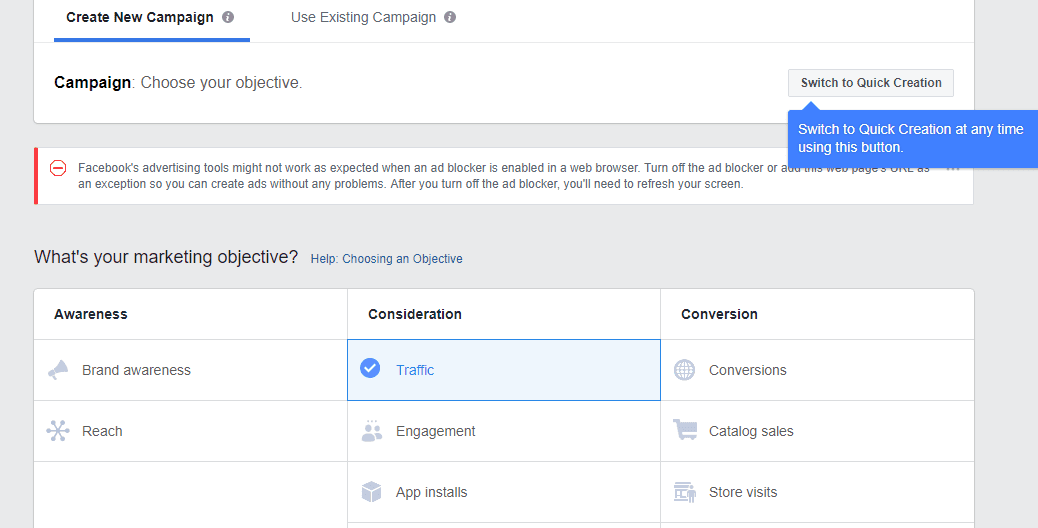Pick the Catalog sales objective

pos(818,431)
